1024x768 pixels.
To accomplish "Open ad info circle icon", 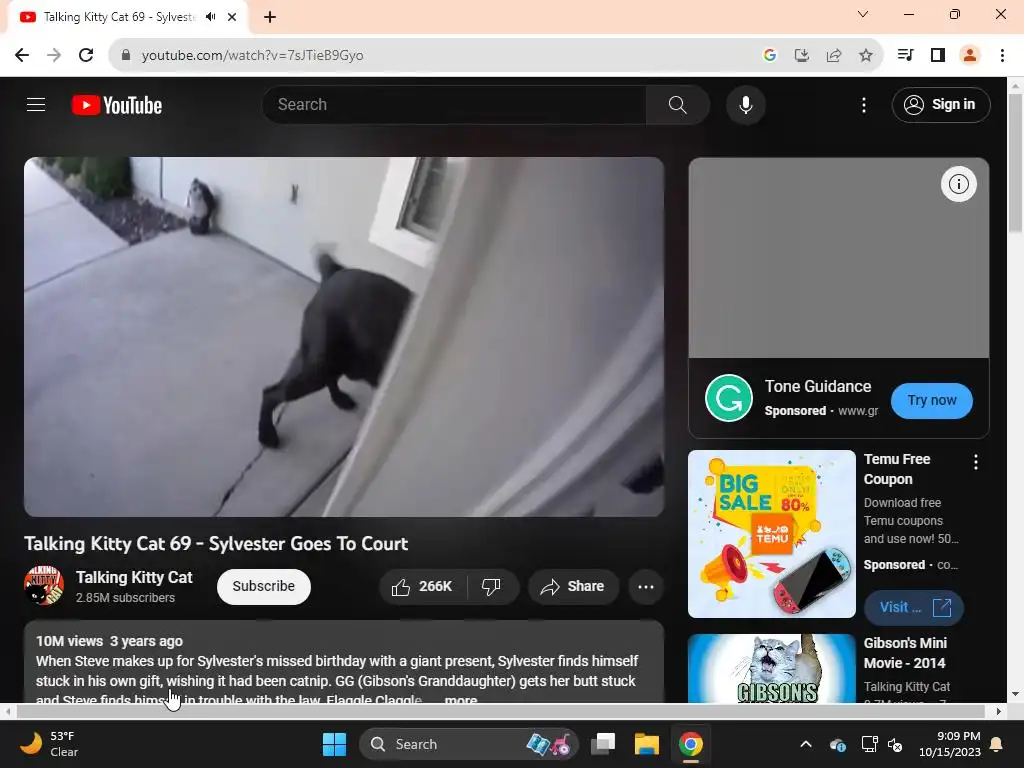I will pos(958,184).
